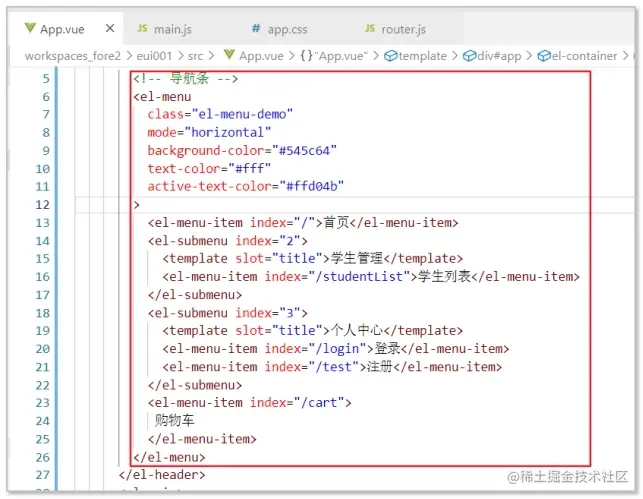This screenshot has height=499, width=643.
Task: Click the JS icon on the main.js tab
Action: (142, 28)
